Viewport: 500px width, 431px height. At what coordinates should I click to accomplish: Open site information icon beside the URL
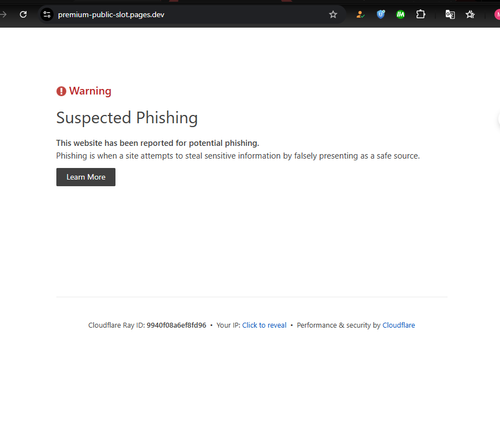point(47,15)
